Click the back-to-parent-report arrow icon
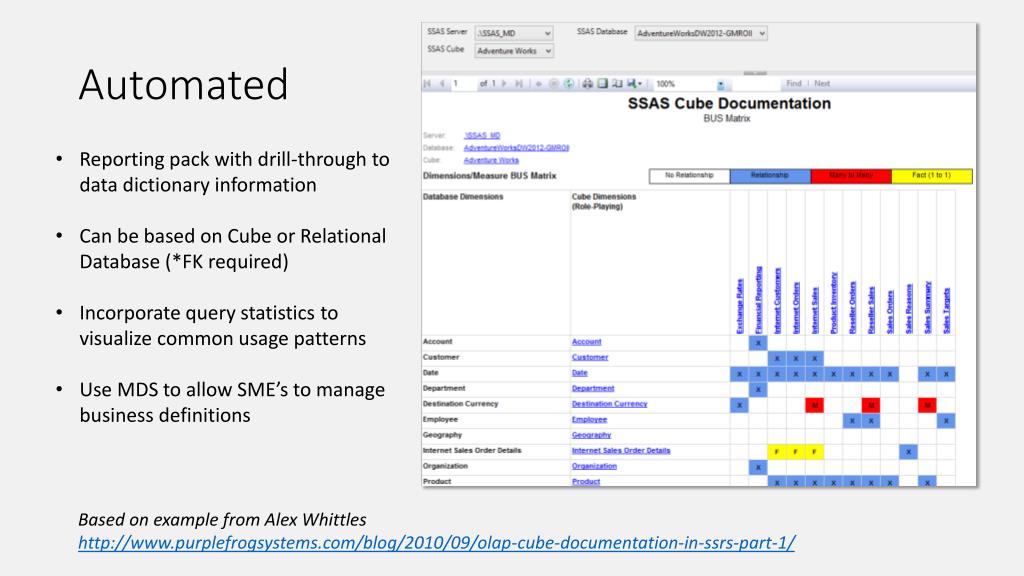Image resolution: width=1024 pixels, height=576 pixels. point(539,84)
